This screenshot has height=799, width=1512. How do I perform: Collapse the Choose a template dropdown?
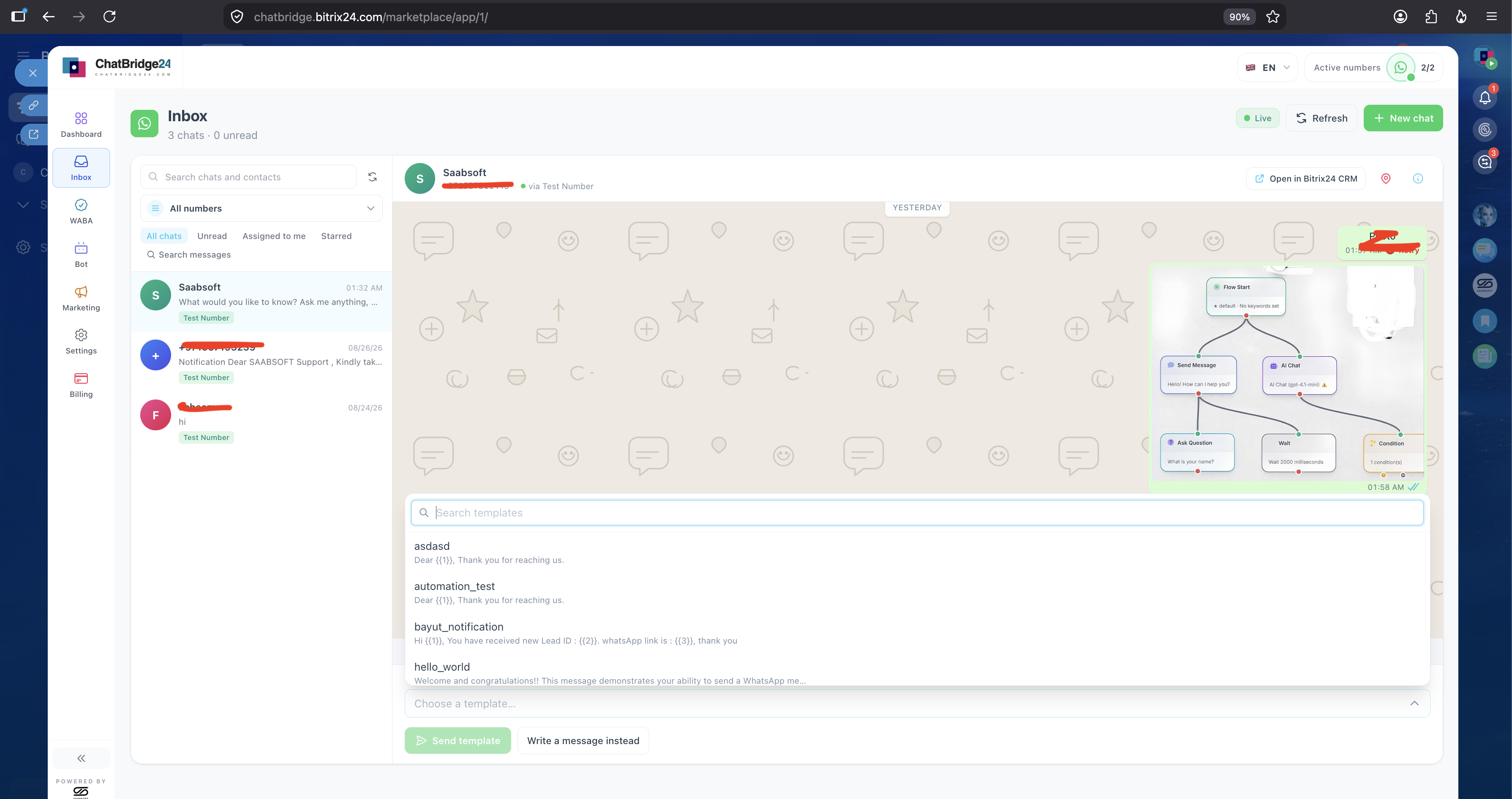917,704
